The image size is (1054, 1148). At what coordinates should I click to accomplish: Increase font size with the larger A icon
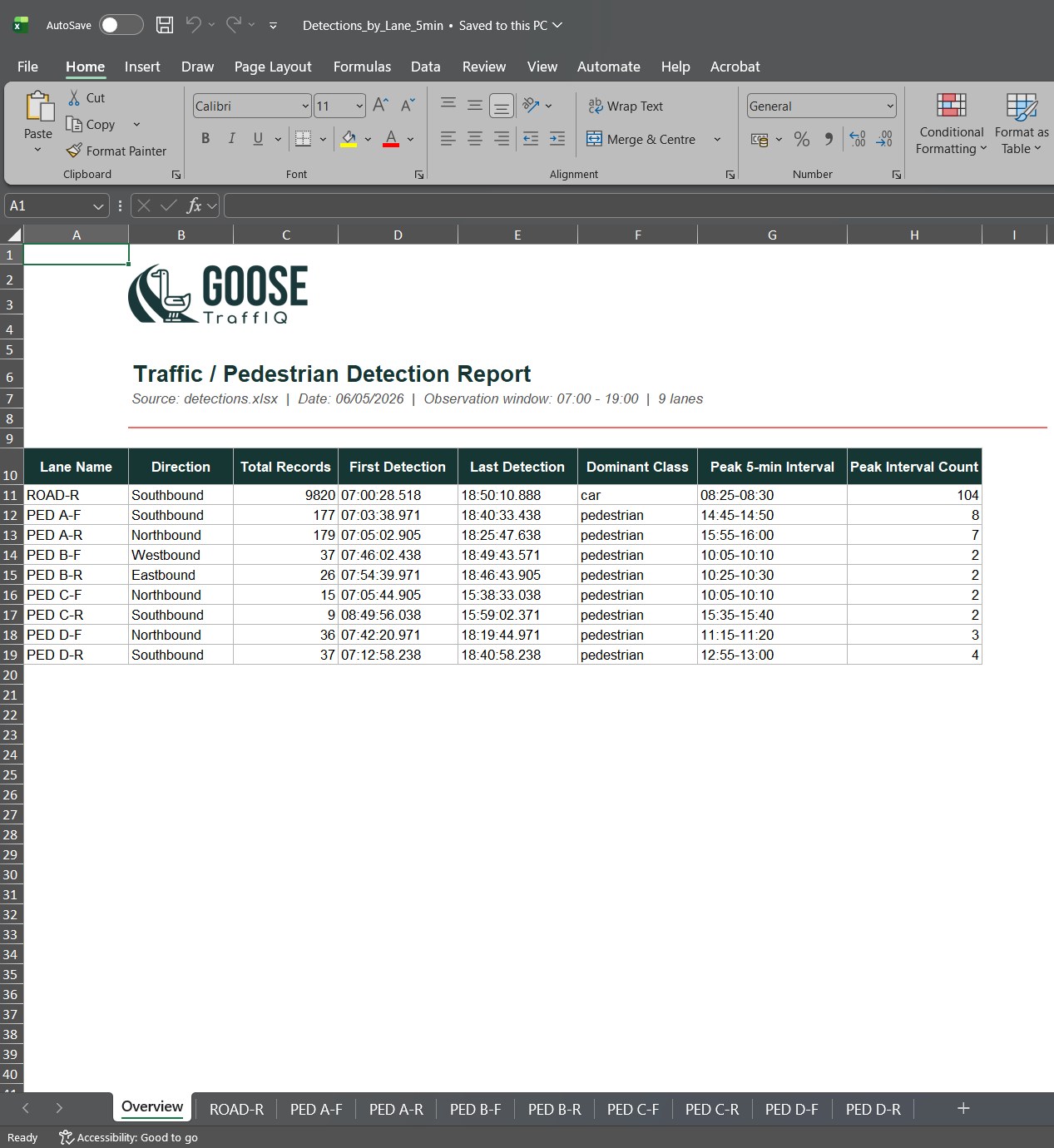click(380, 105)
